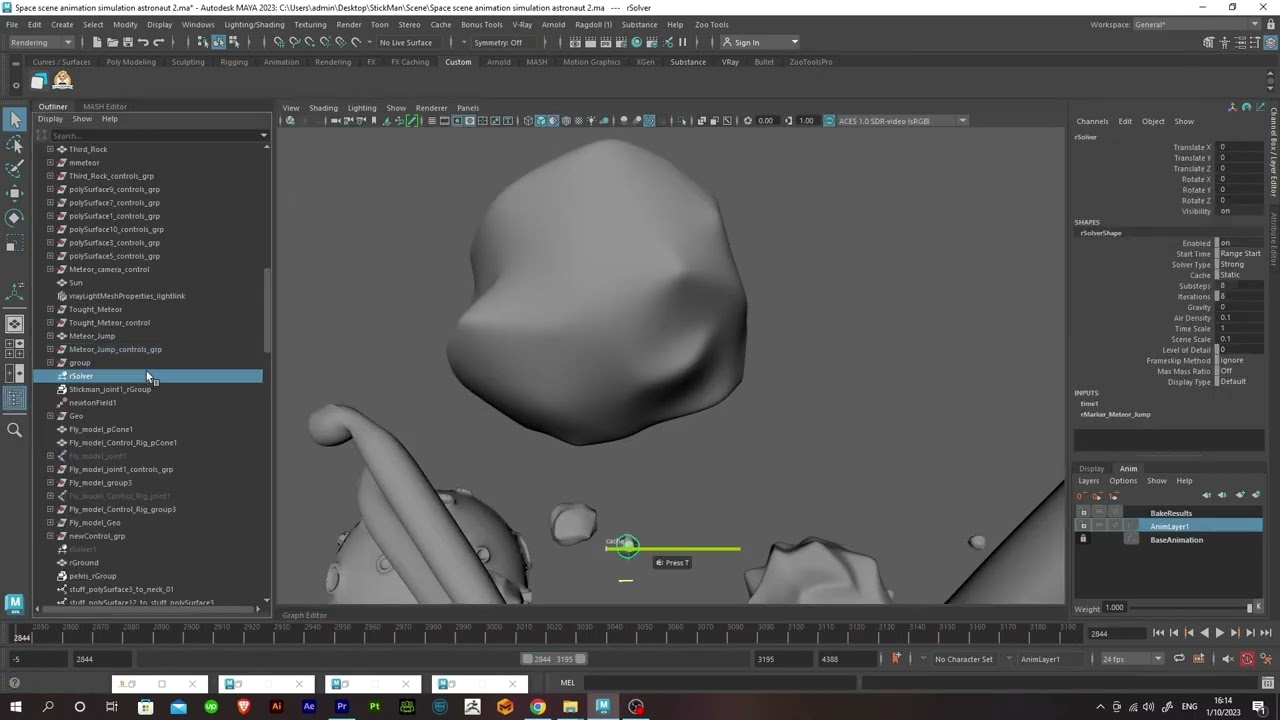
Task: Open the ACES 1.0 SDR-video view transform dropdown
Action: [902, 121]
